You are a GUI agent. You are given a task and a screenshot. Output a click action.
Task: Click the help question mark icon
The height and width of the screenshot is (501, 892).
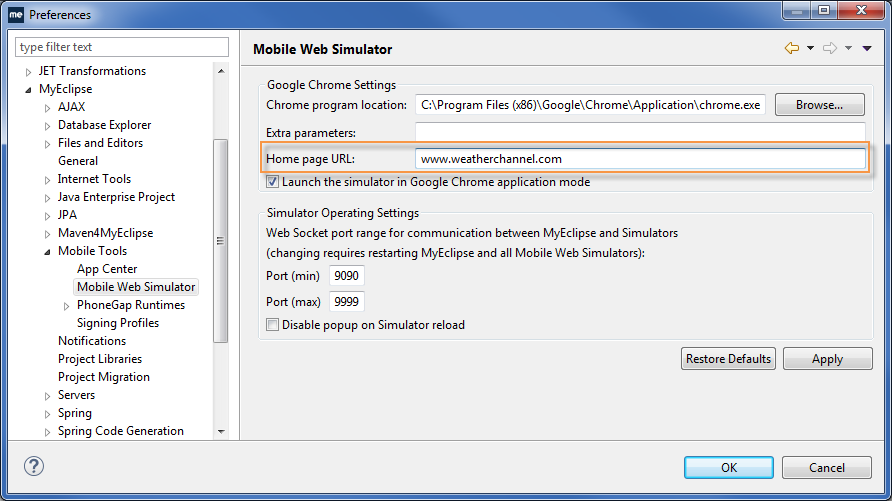[34, 466]
